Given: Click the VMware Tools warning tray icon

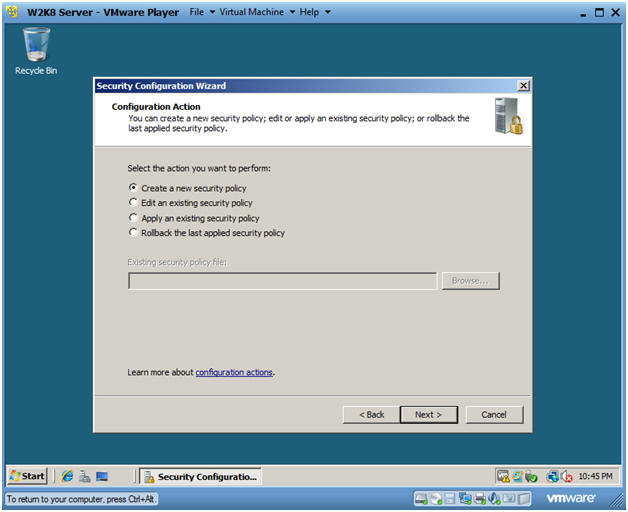Looking at the screenshot, I should (503, 476).
